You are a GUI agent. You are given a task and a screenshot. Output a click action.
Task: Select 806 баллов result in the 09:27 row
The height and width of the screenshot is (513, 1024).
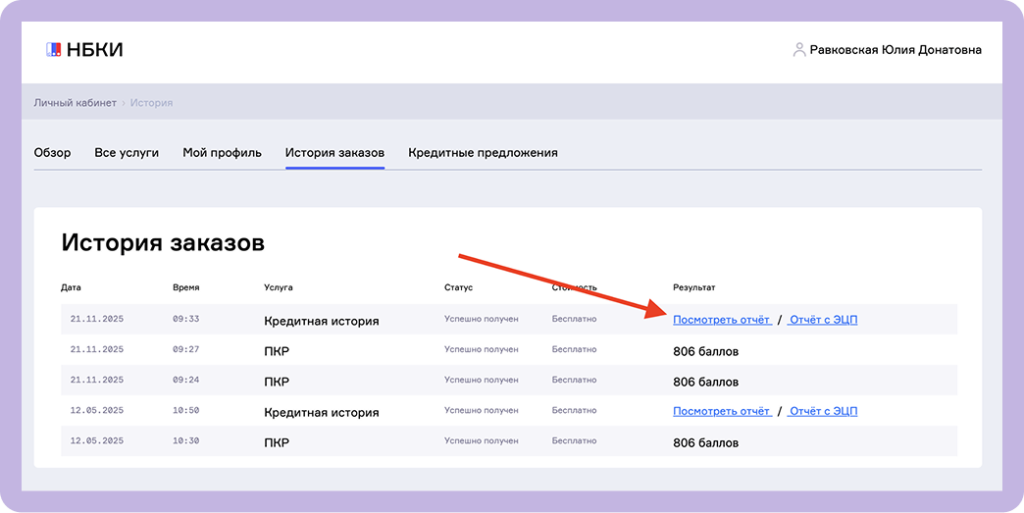point(706,351)
